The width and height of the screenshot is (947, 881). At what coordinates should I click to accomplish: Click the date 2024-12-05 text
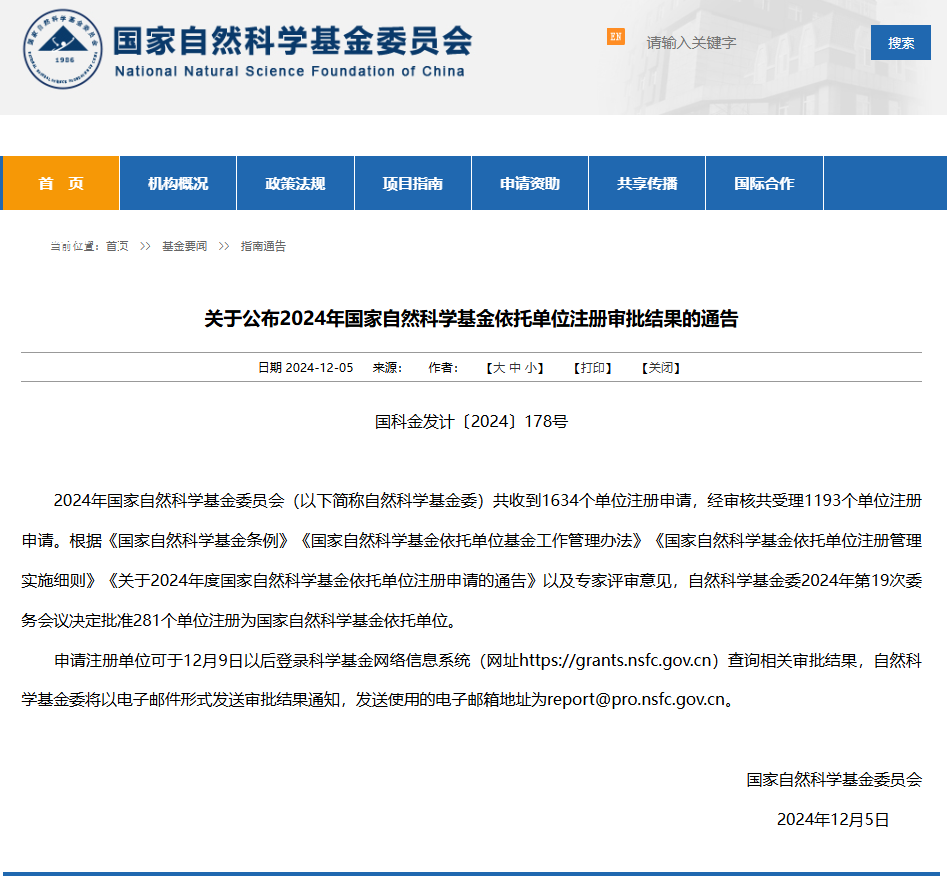(319, 368)
